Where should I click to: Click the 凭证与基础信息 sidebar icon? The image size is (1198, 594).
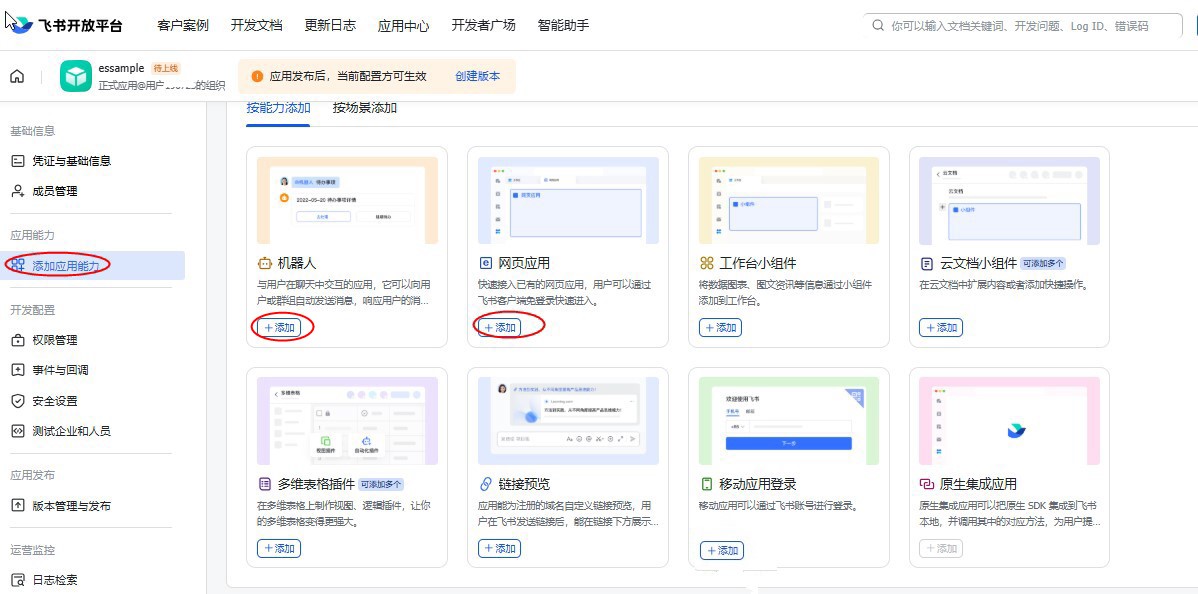pyautogui.click(x=17, y=161)
